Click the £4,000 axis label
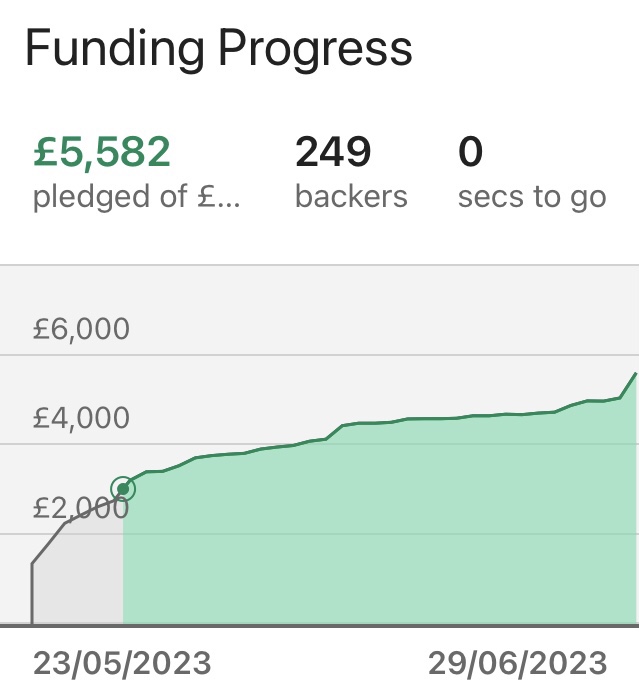 click(81, 417)
